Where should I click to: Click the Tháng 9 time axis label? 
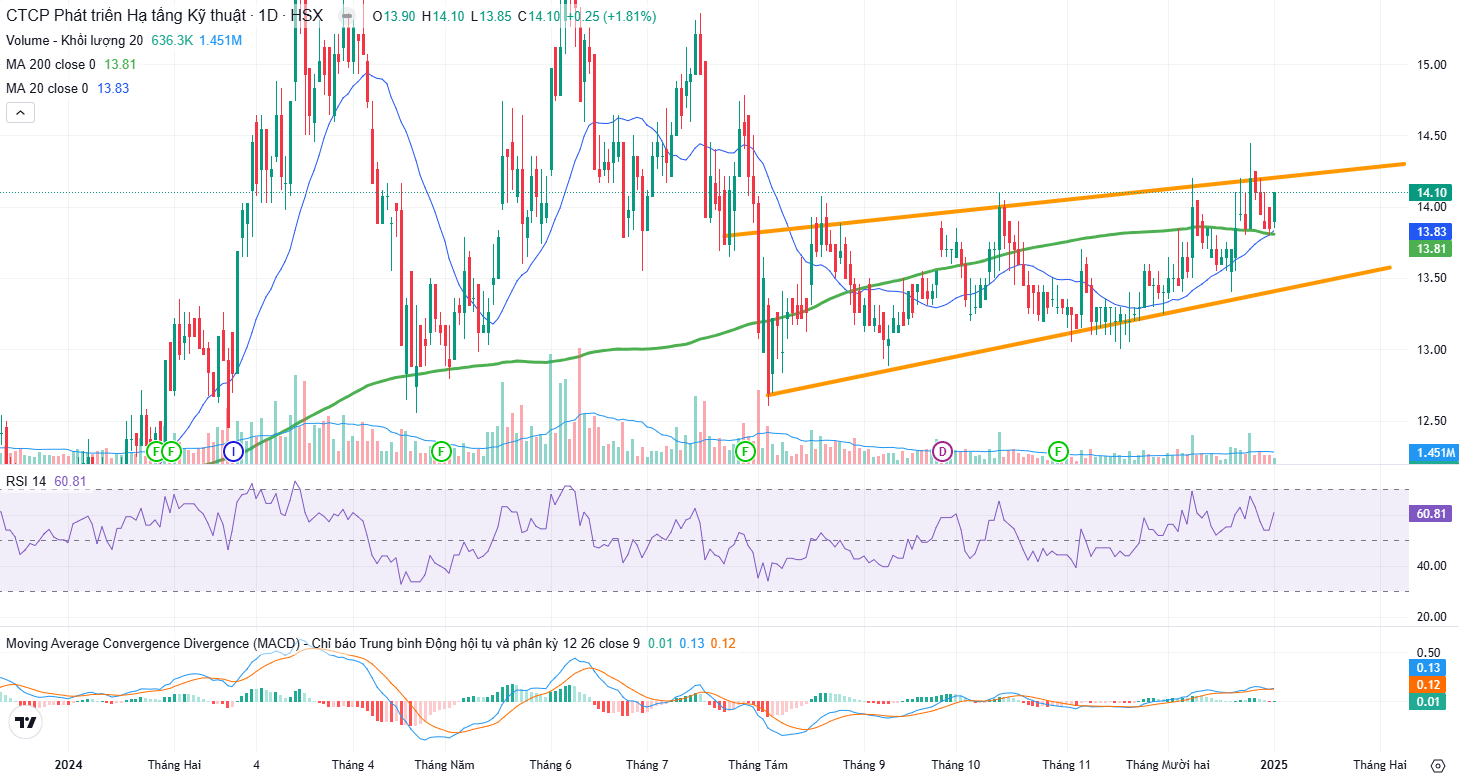864,765
